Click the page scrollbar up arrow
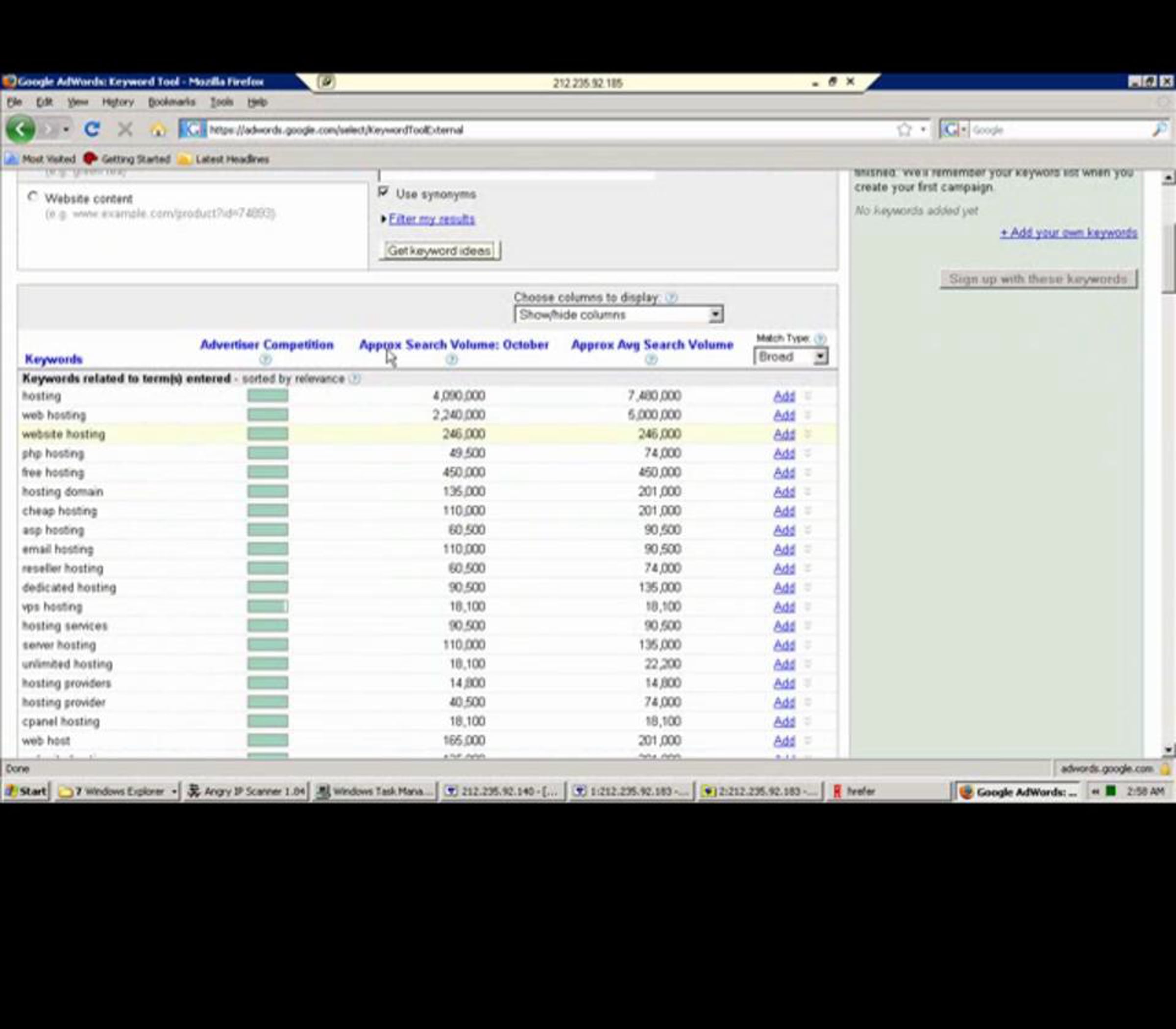 point(1168,178)
